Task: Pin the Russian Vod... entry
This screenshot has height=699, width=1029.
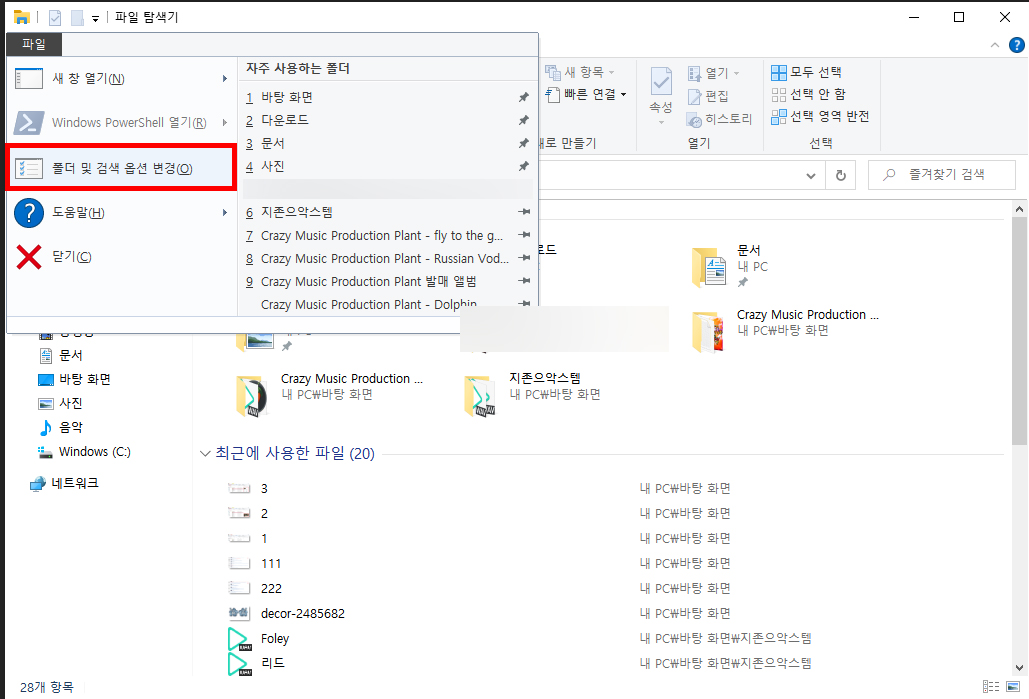Action: (524, 258)
